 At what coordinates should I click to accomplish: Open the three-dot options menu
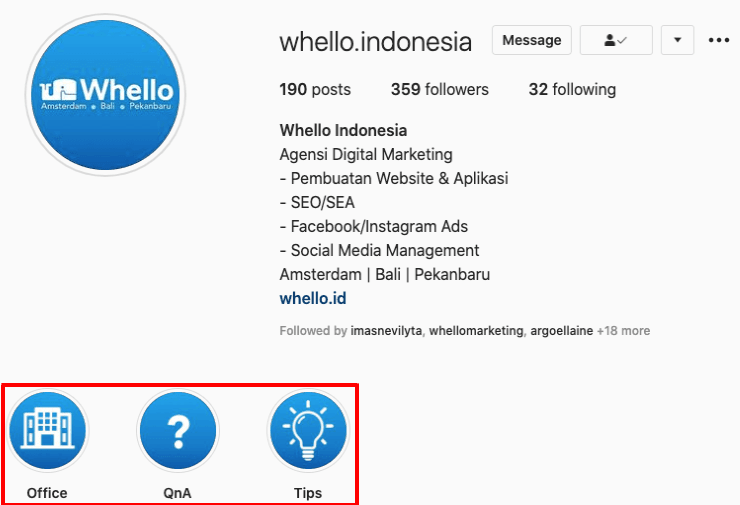coord(719,40)
